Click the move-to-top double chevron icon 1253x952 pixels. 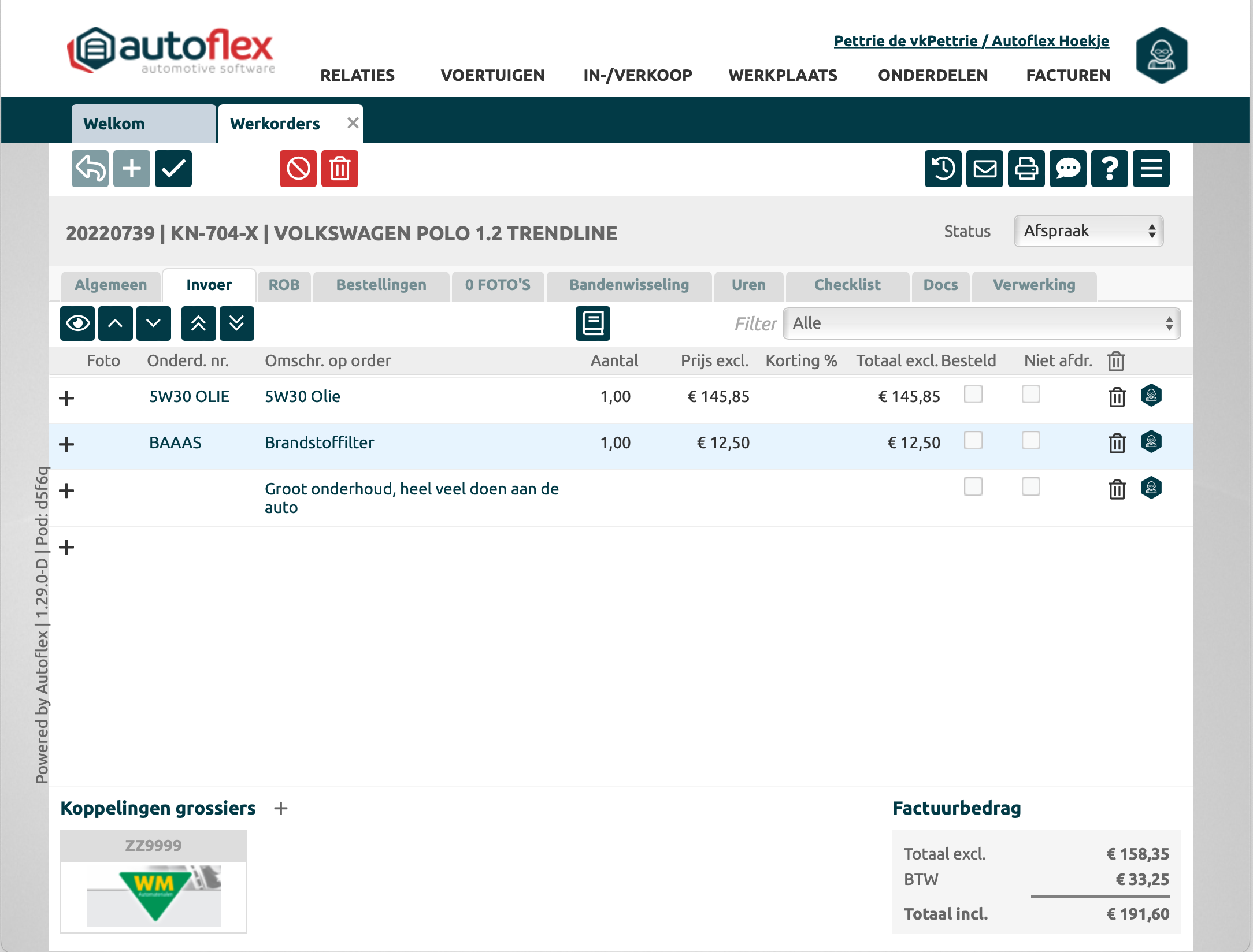pos(198,323)
